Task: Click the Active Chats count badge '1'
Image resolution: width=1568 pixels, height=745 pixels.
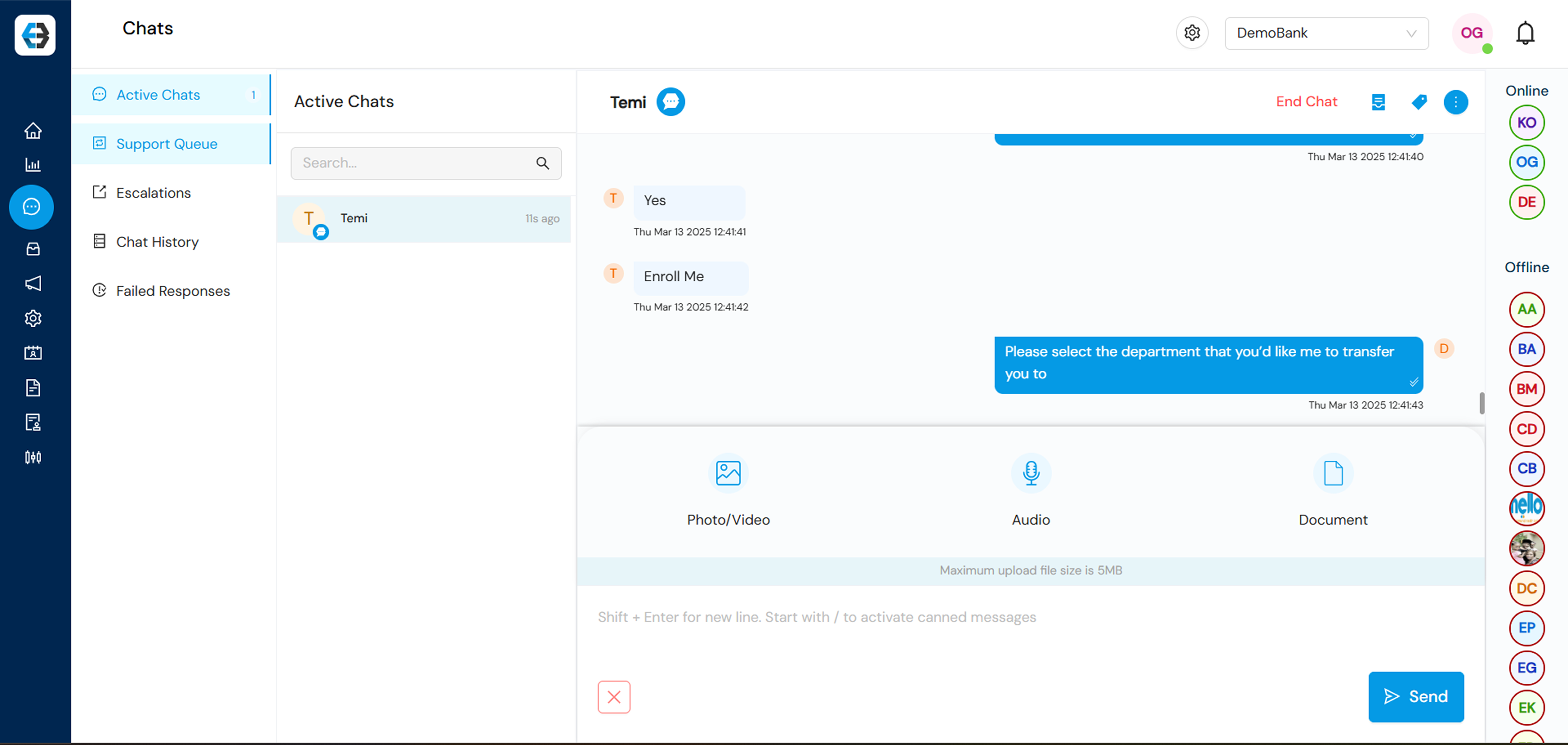Action: point(253,95)
